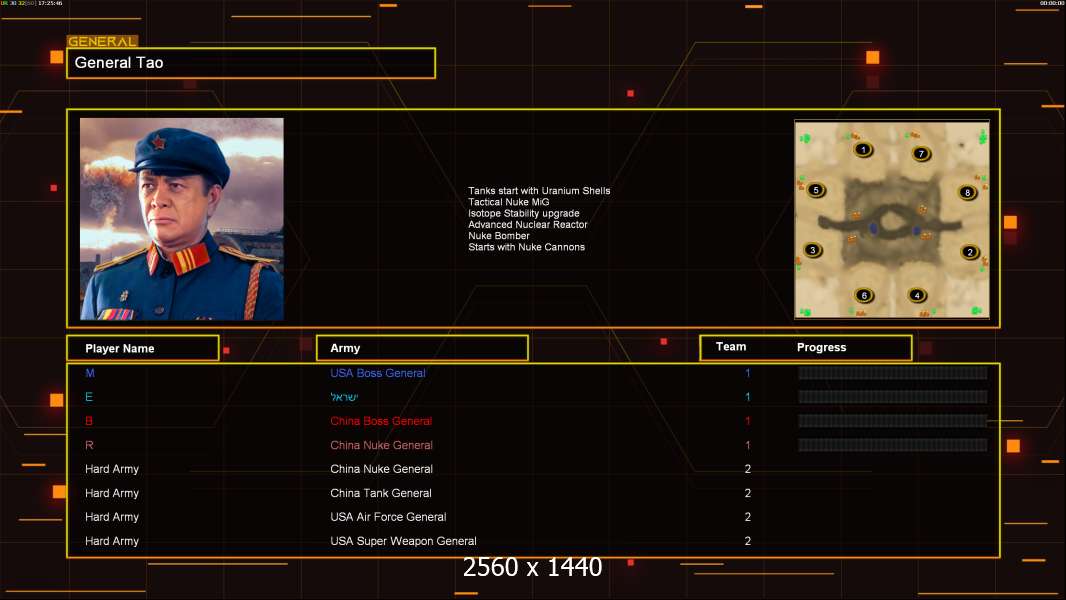Click the Hebrew army name for player E

(x=344, y=397)
